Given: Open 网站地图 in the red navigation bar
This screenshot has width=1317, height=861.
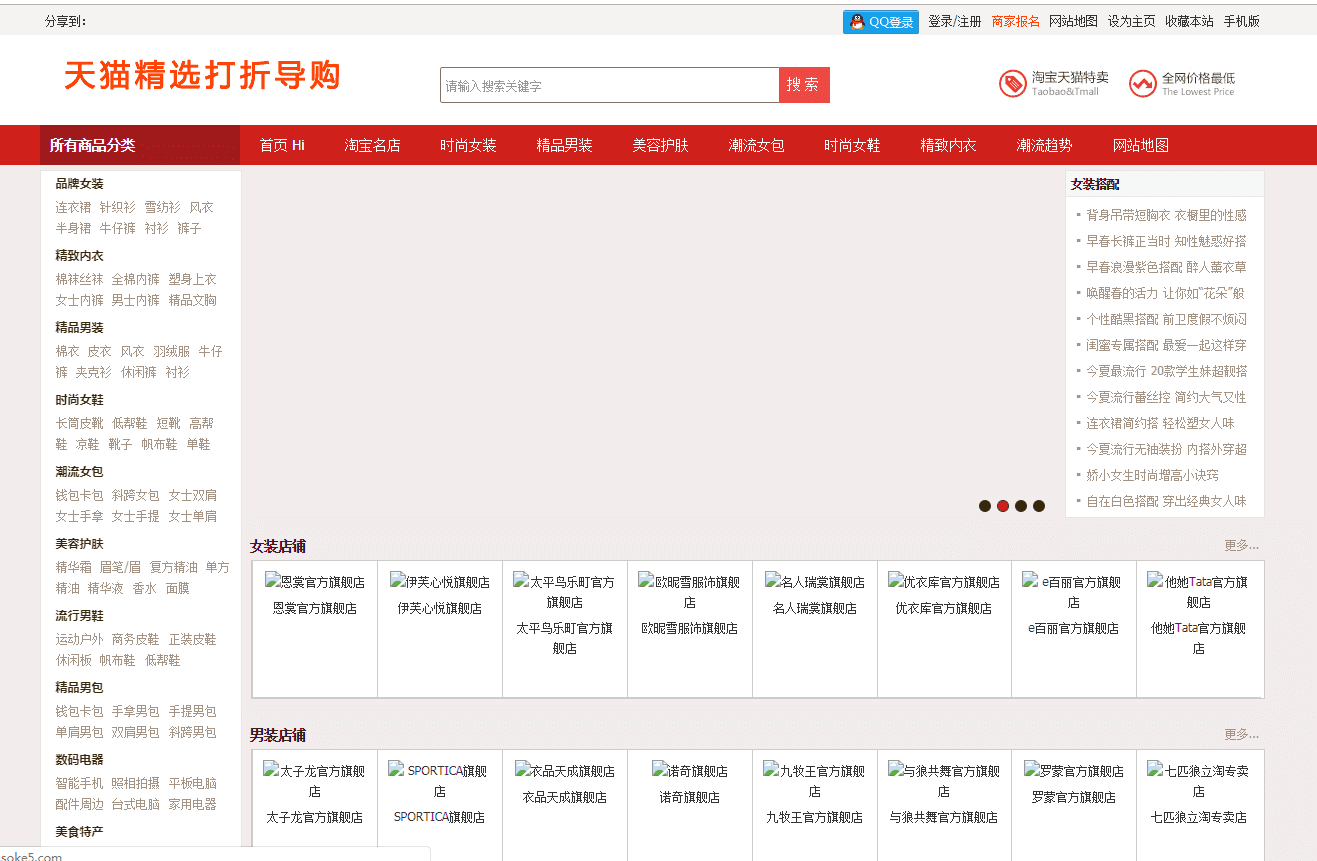Looking at the screenshot, I should pyautogui.click(x=1140, y=145).
